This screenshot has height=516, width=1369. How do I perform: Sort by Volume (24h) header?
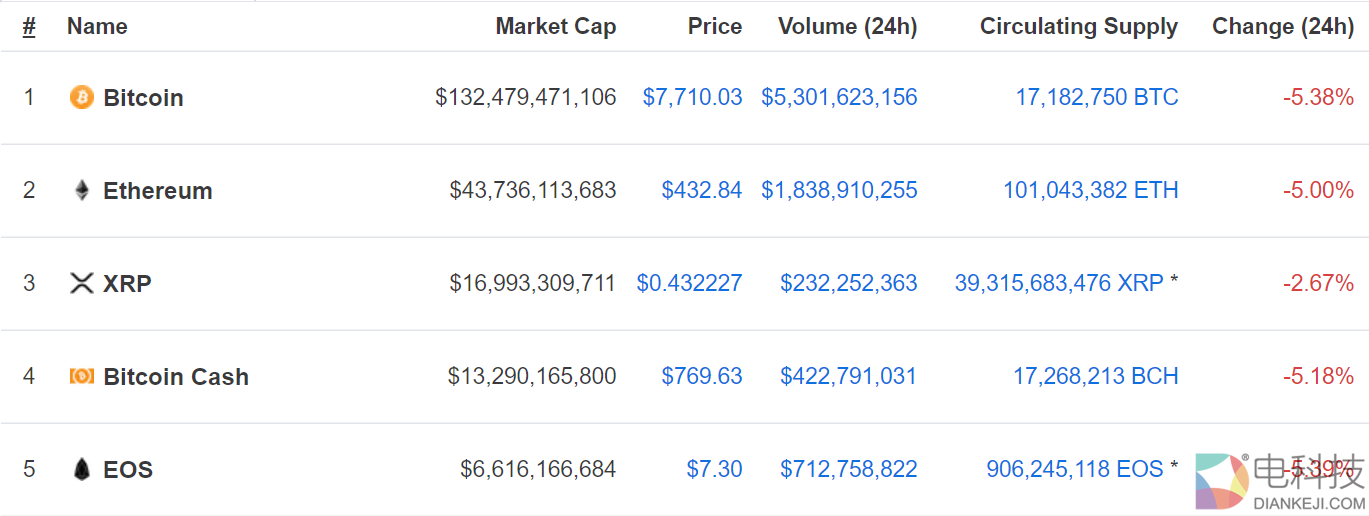point(847,27)
